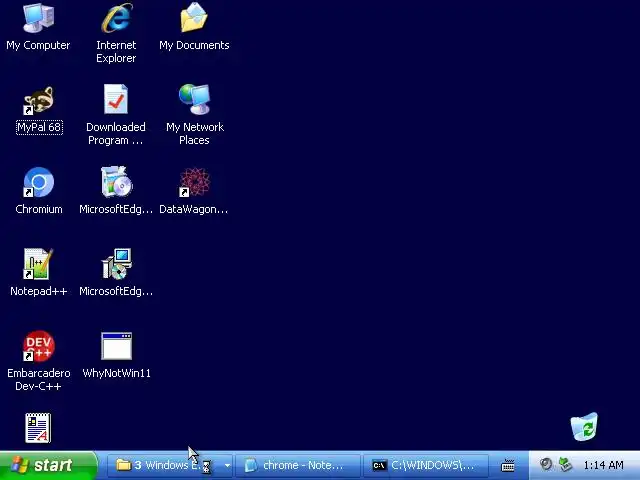640x480 pixels.
Task: Select the Chromium browser shortcut
Action: click(38, 182)
